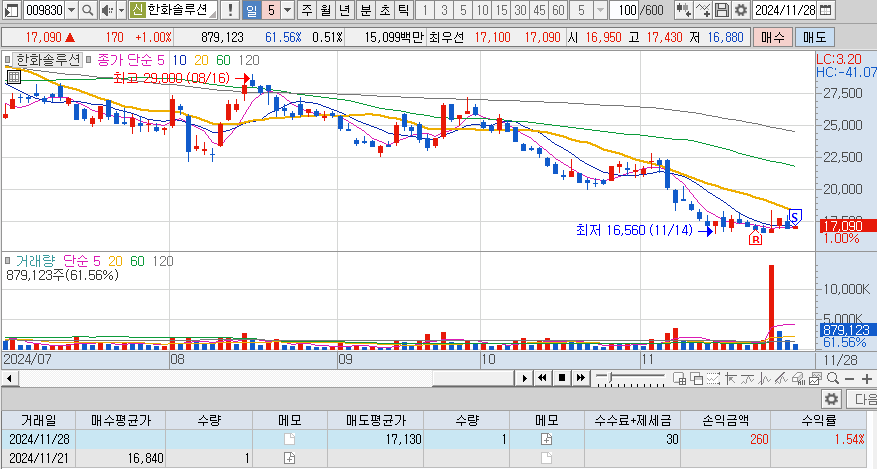The height and width of the screenshot is (469, 877).
Task: Select the 45 interval button
Action: point(539,10)
